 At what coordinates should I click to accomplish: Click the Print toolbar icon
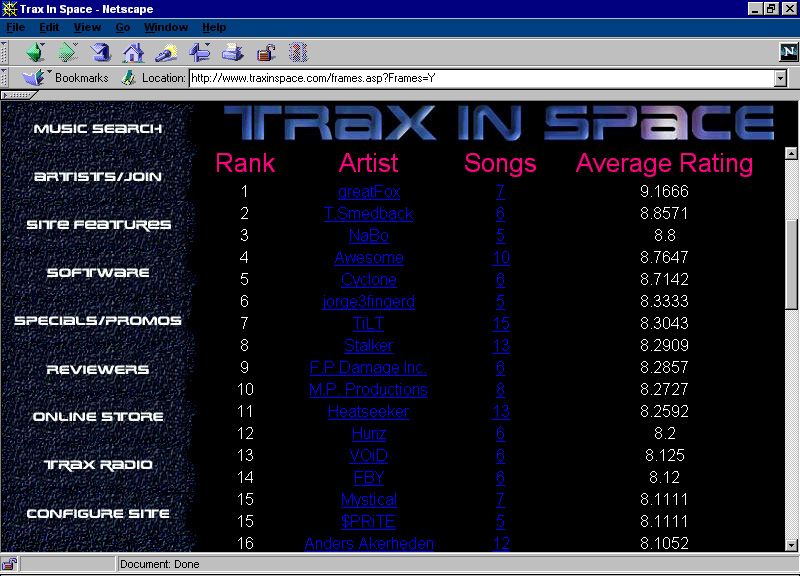[232, 52]
